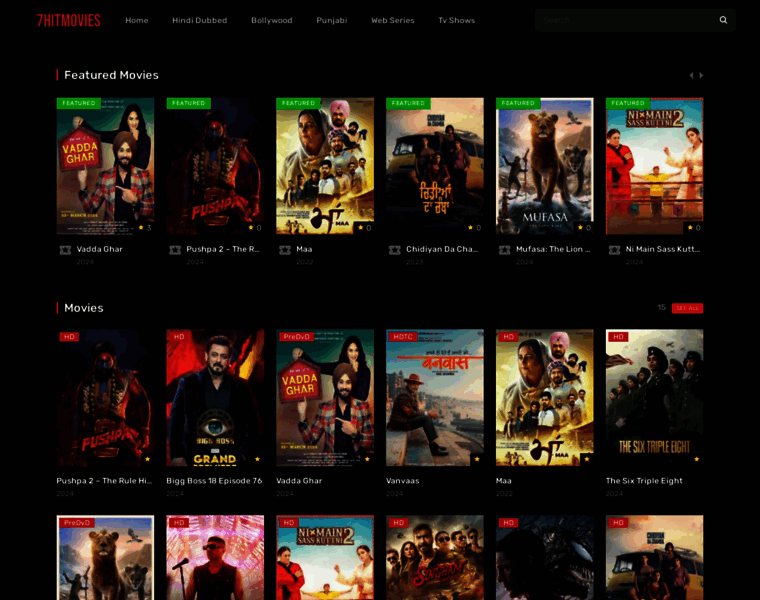Click title Pushpa 2 - The Rule Hi...
760x600 pixels.
pyautogui.click(x=104, y=481)
